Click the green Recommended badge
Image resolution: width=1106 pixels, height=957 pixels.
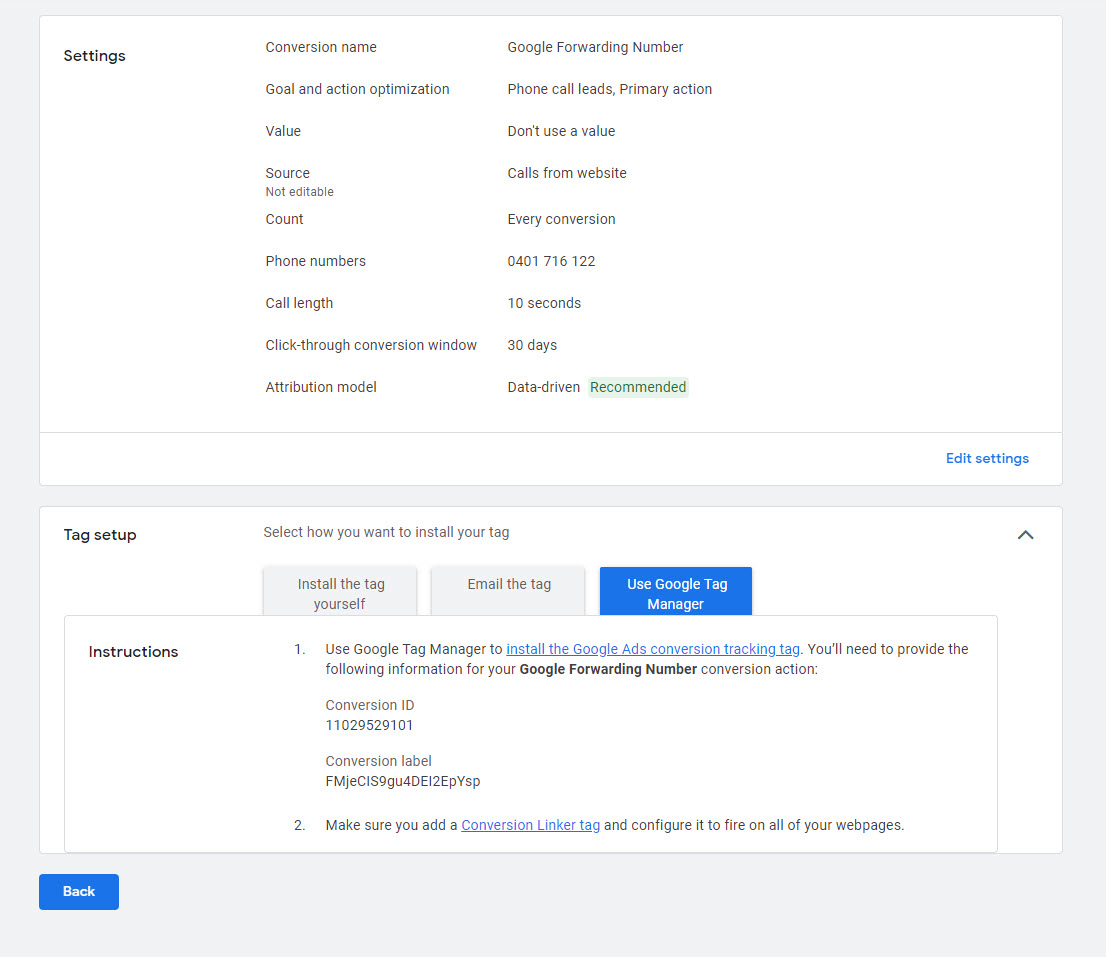pos(638,387)
